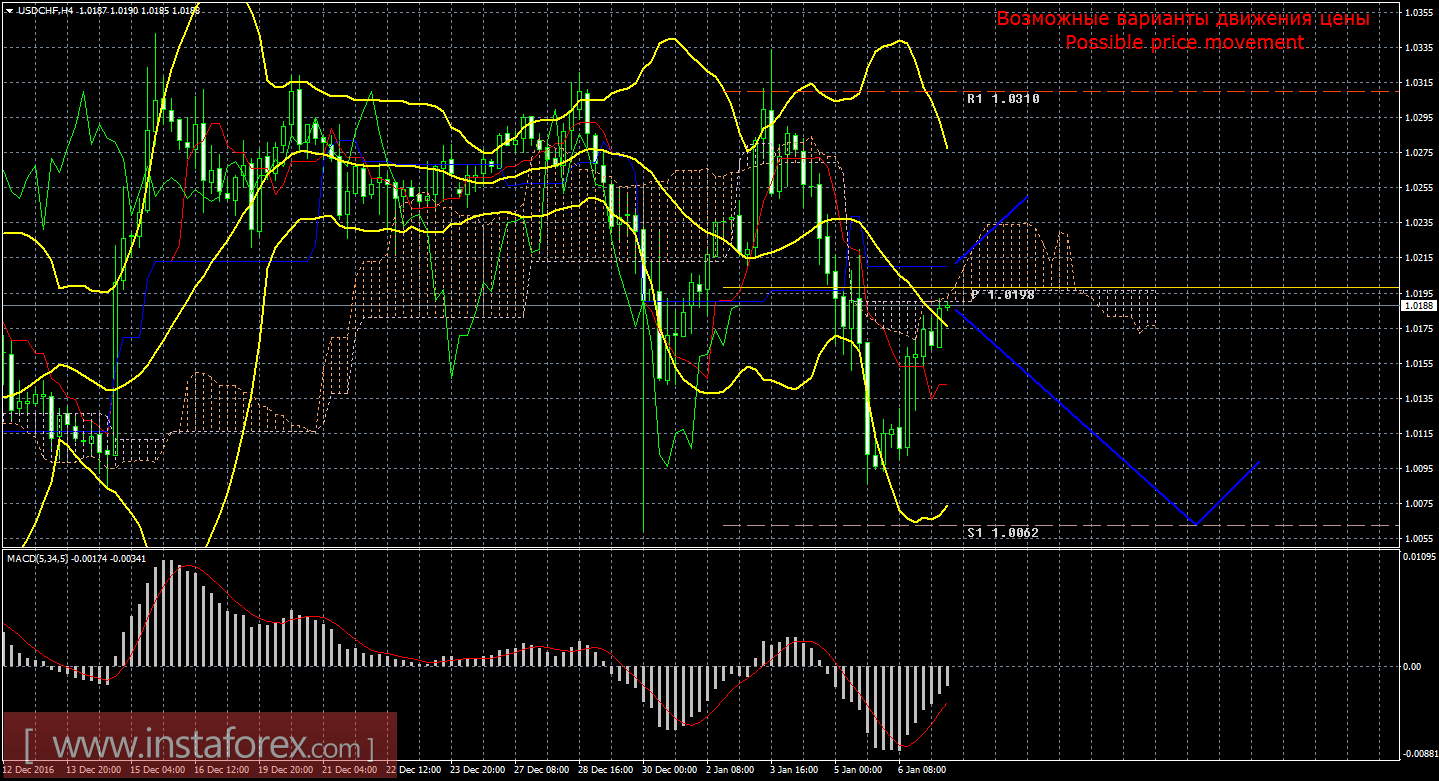Select the S1 1.0062 support label

pyautogui.click(x=1003, y=533)
